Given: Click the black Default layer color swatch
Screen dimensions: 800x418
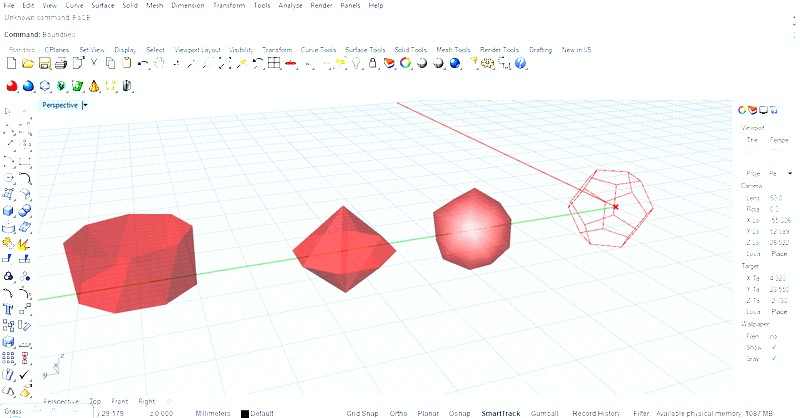Looking at the screenshot, I should pos(244,413).
